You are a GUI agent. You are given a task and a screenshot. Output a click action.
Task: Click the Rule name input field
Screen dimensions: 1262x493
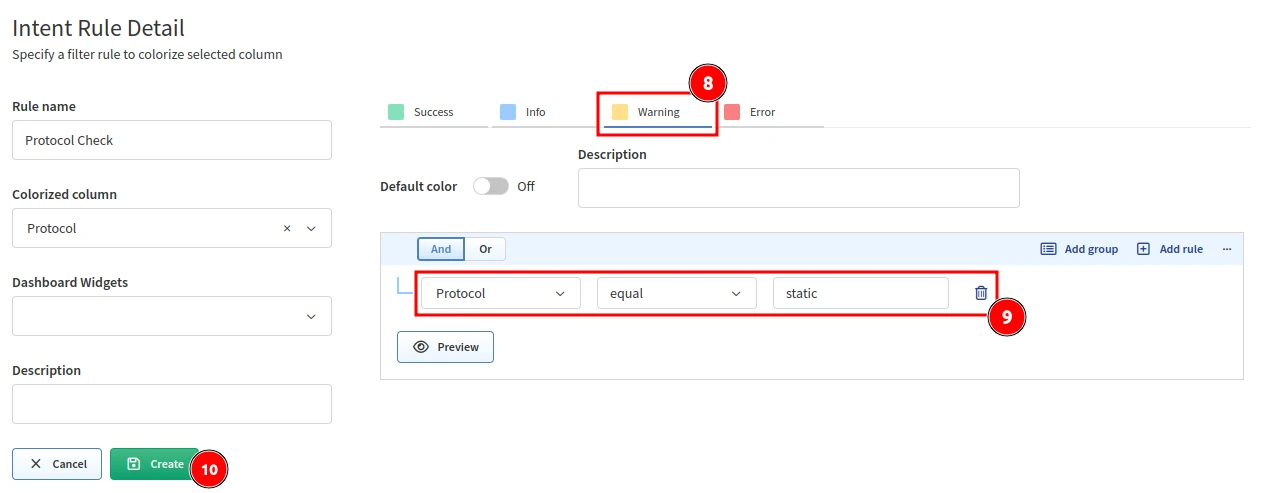coord(171,140)
